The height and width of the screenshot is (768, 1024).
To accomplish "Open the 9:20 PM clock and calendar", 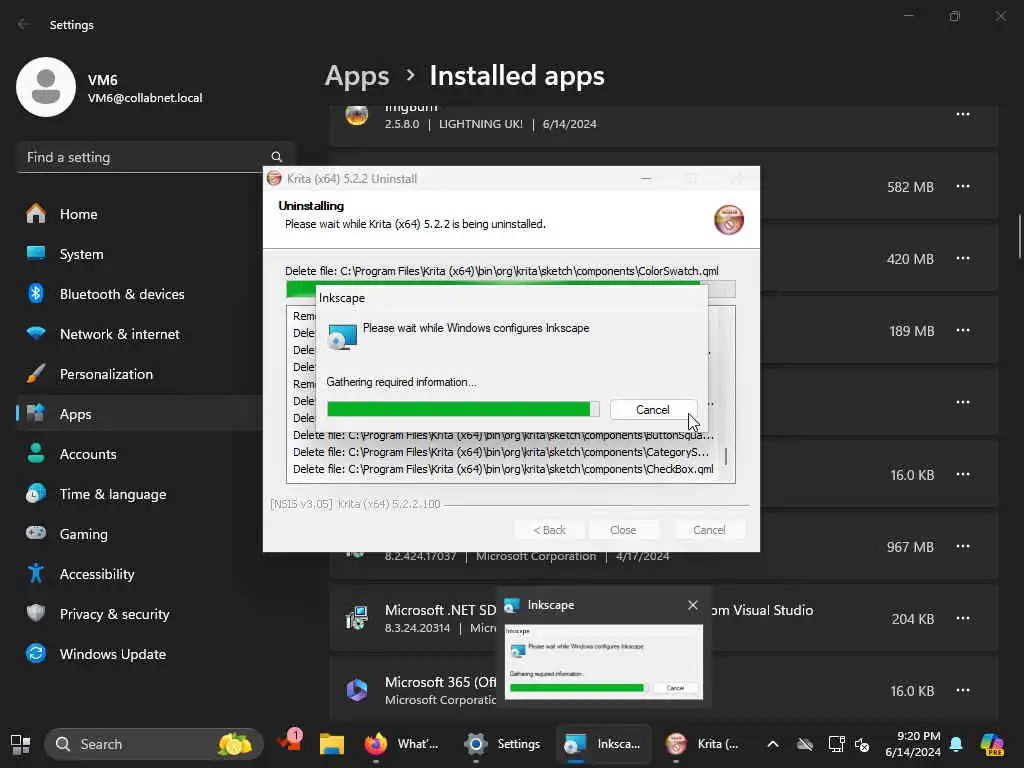I will 913,744.
